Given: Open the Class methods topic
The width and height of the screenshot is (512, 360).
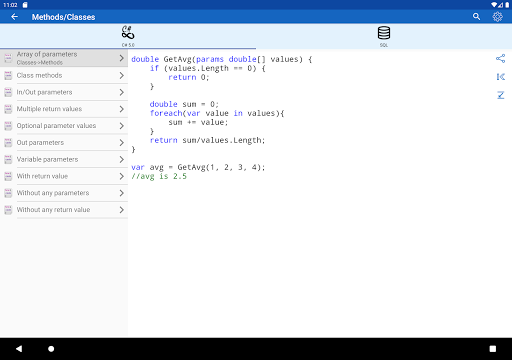Looking at the screenshot, I should click(x=64, y=76).
